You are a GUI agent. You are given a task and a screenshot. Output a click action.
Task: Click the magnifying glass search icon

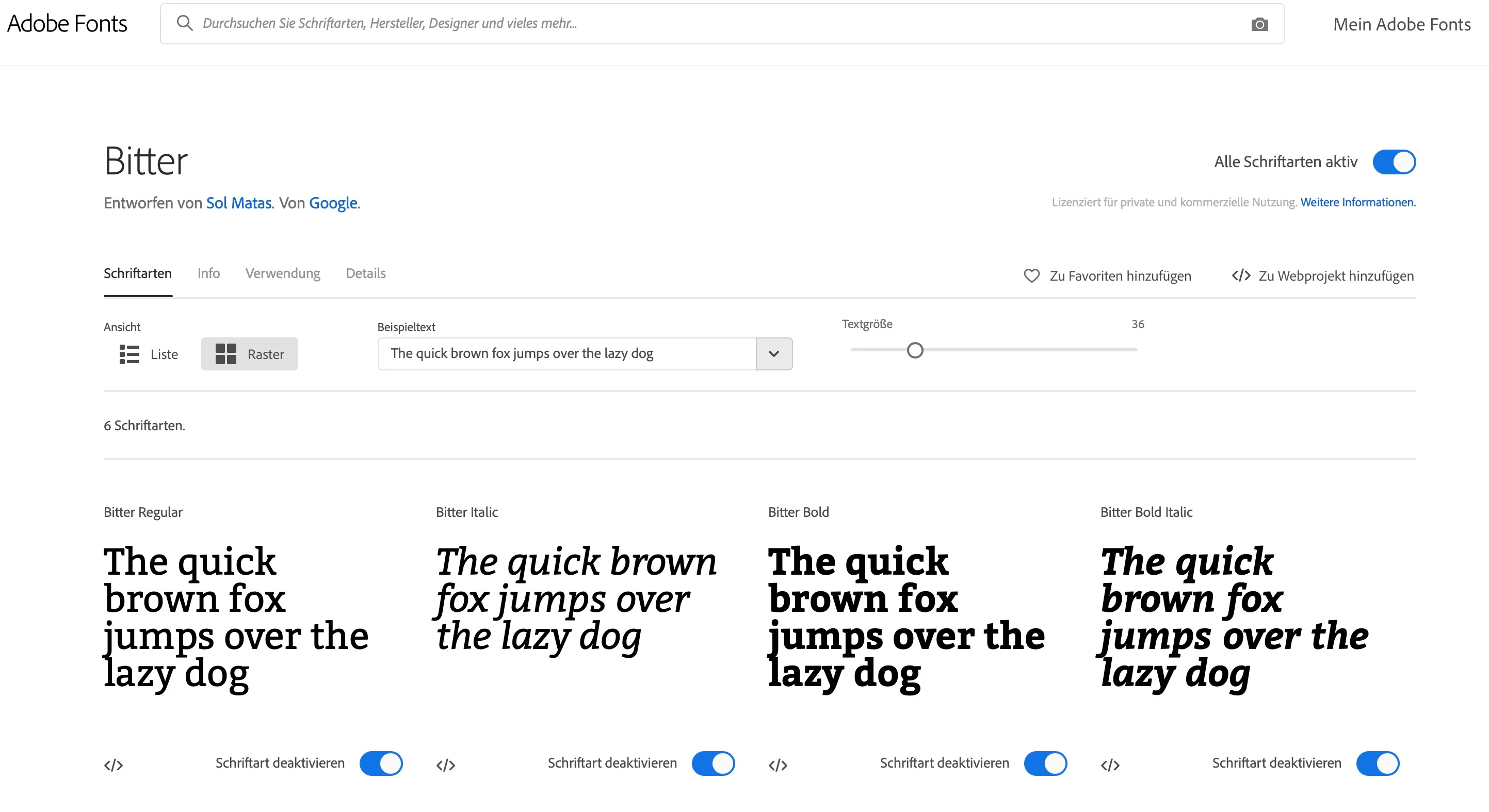pos(184,23)
